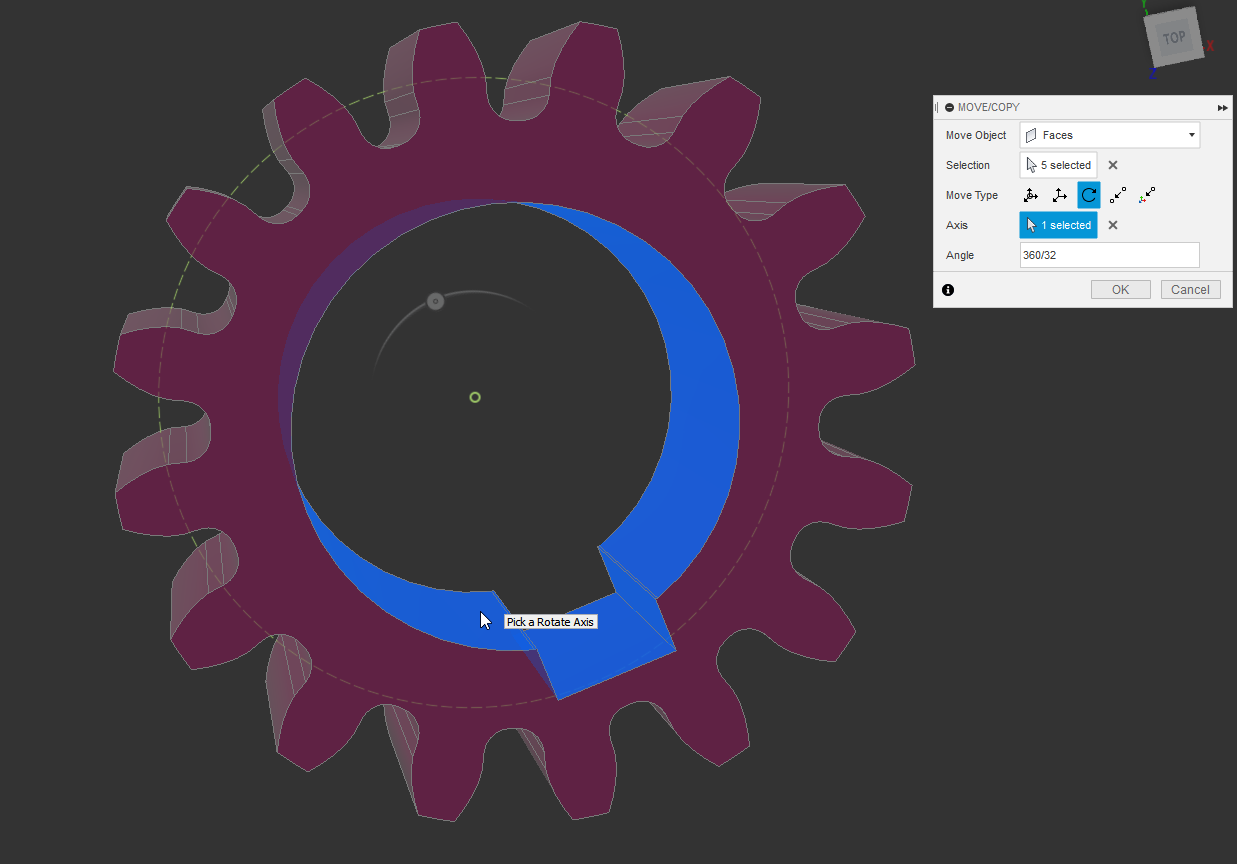Viewport: 1237px width, 864px height.
Task: Cancel the Move/Copy dialog
Action: 1191,289
